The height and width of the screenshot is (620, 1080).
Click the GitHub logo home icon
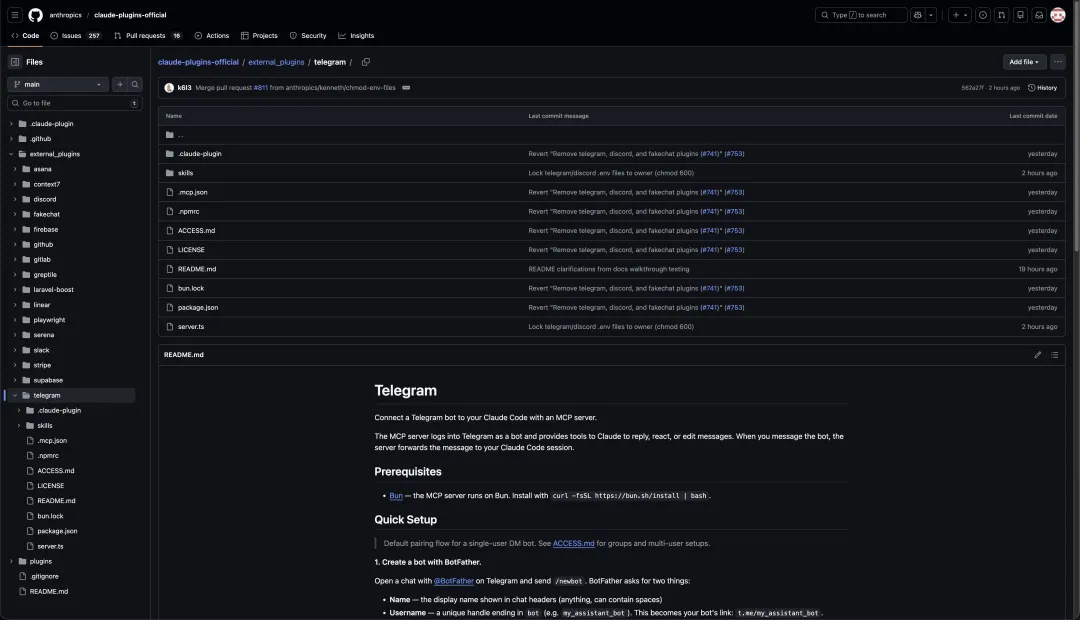(36, 15)
